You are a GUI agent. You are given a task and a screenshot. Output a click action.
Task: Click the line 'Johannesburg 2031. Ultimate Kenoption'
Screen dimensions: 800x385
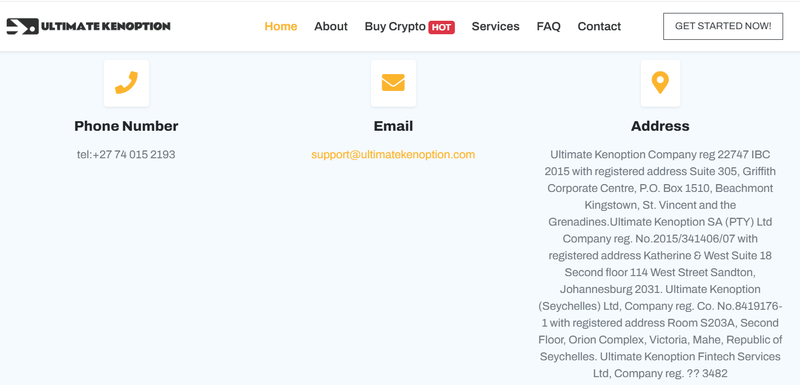tap(660, 289)
